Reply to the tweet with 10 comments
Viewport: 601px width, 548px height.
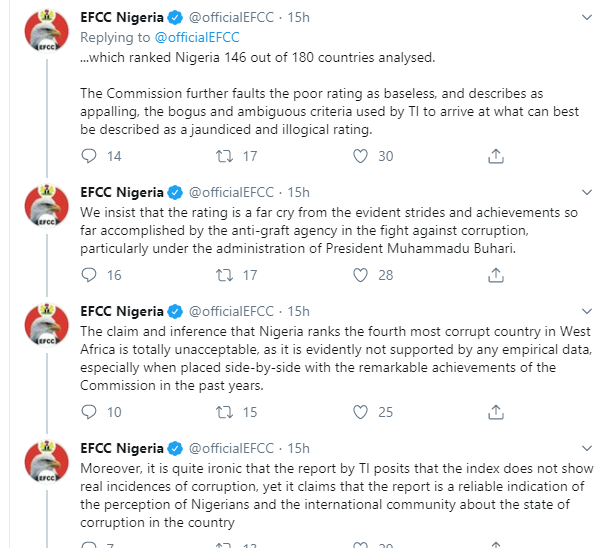click(x=89, y=412)
